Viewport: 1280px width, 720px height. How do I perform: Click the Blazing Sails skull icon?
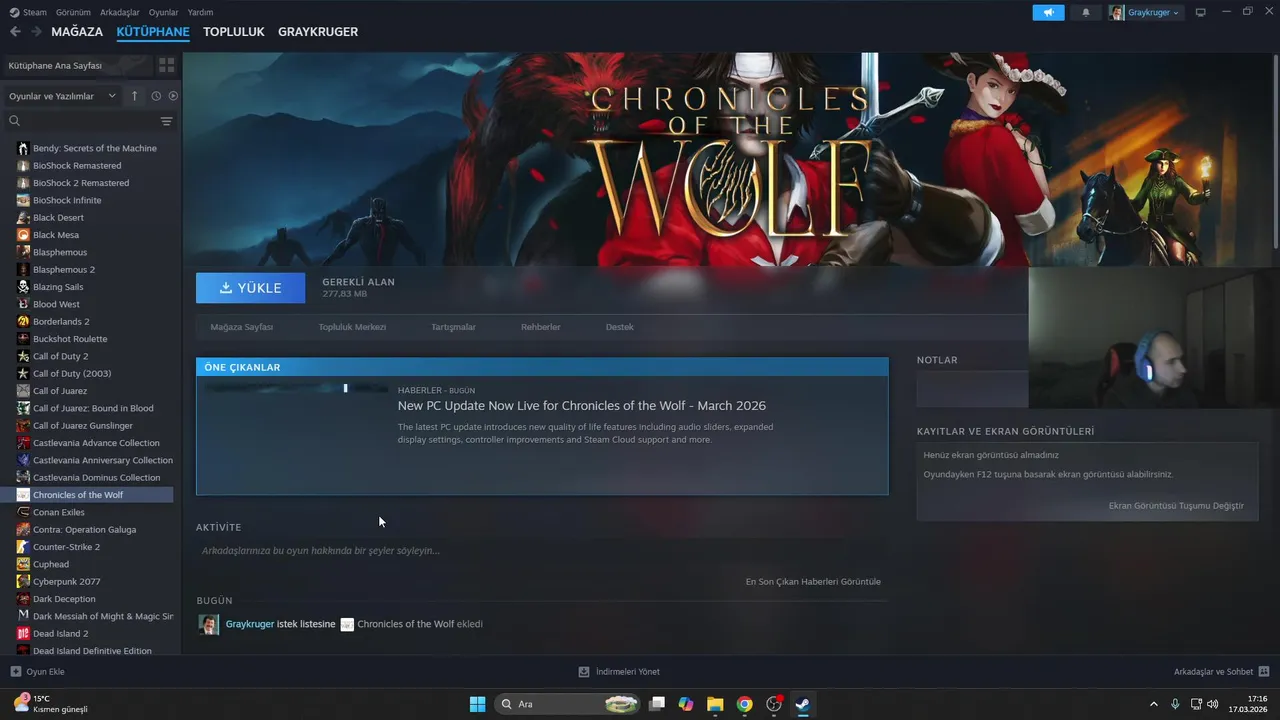click(x=23, y=287)
